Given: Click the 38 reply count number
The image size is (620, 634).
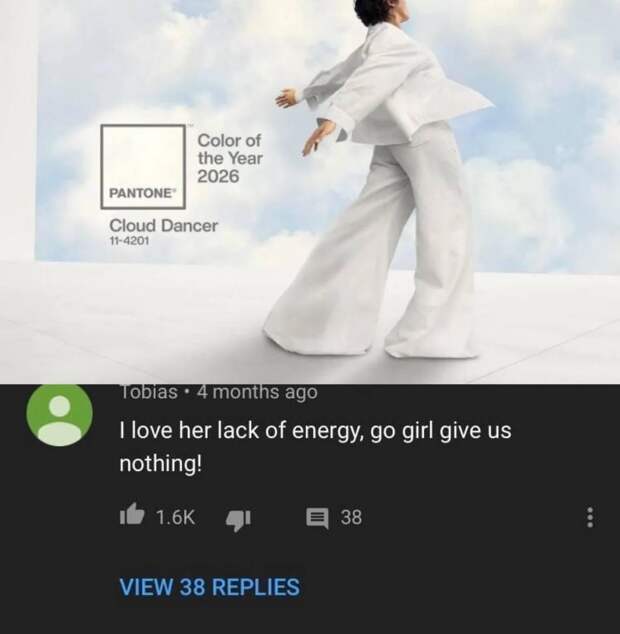Looking at the screenshot, I should pyautogui.click(x=351, y=517).
